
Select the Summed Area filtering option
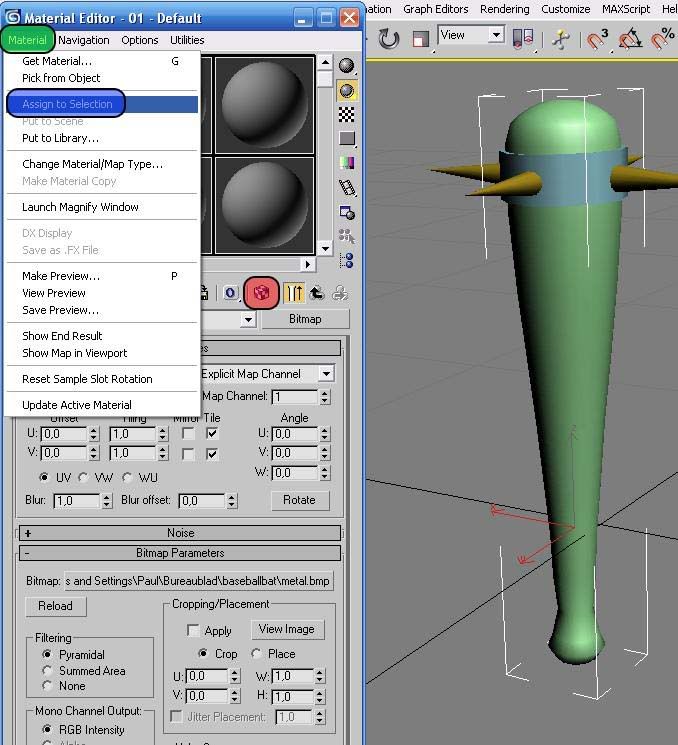[x=47, y=670]
